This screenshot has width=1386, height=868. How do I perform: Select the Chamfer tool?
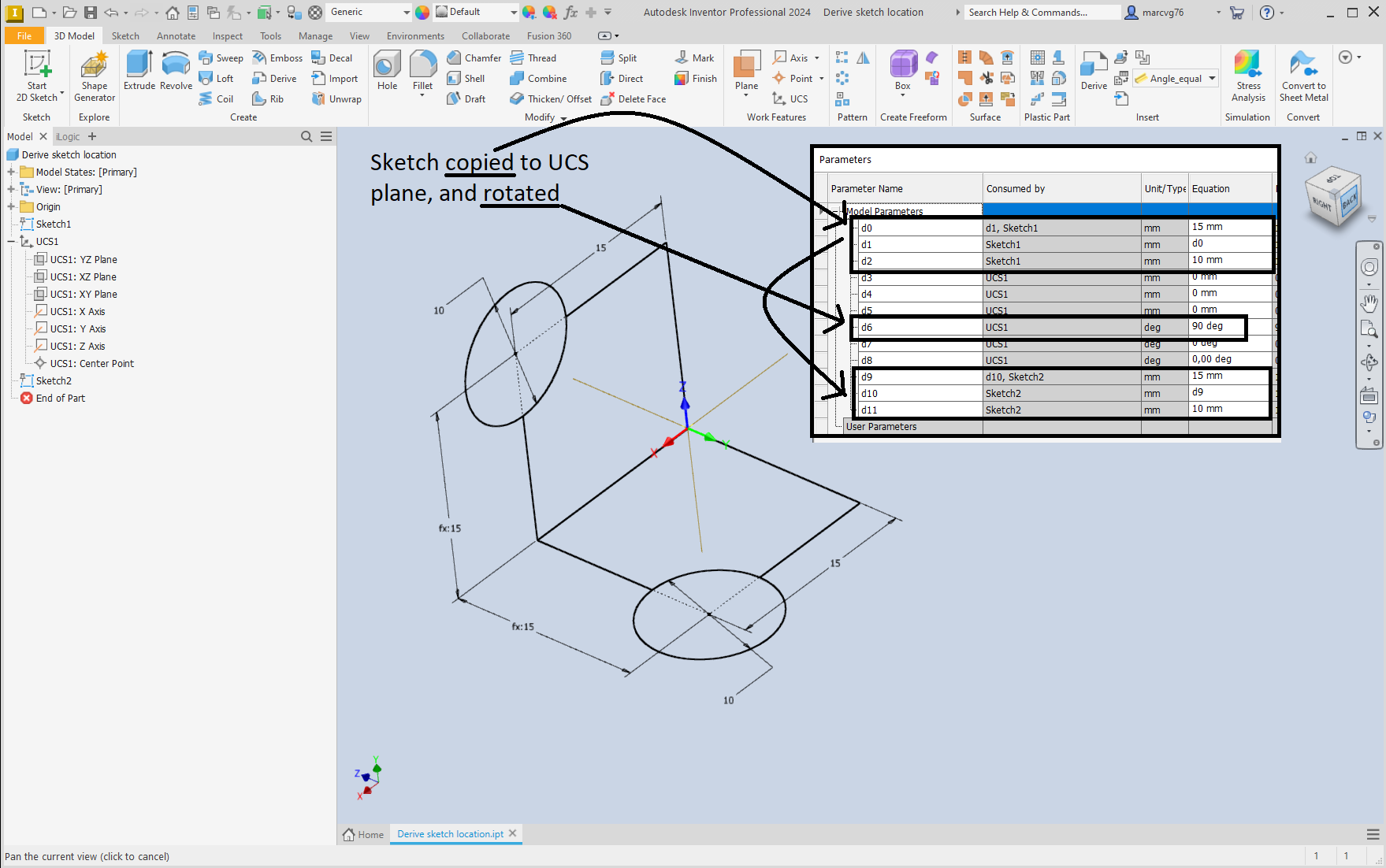(x=474, y=57)
